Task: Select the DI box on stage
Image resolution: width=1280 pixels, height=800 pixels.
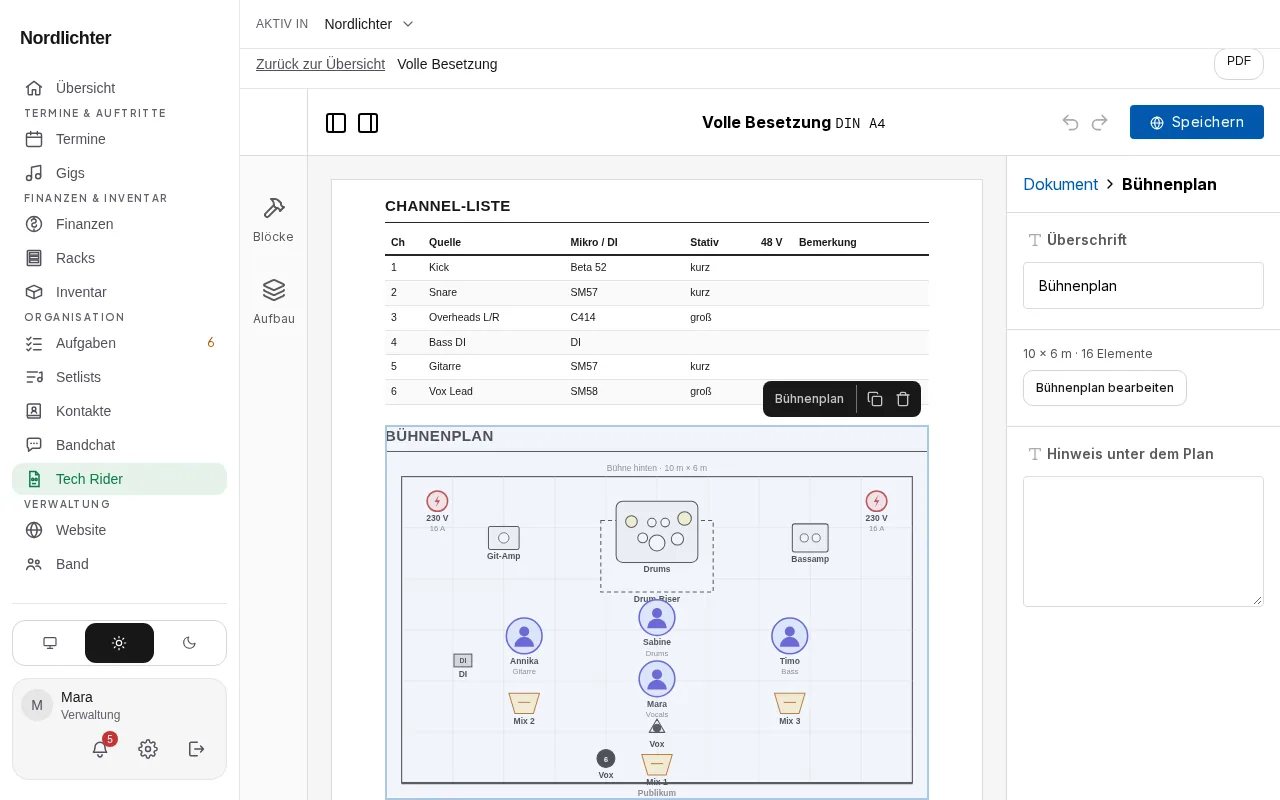Action: tap(463, 661)
